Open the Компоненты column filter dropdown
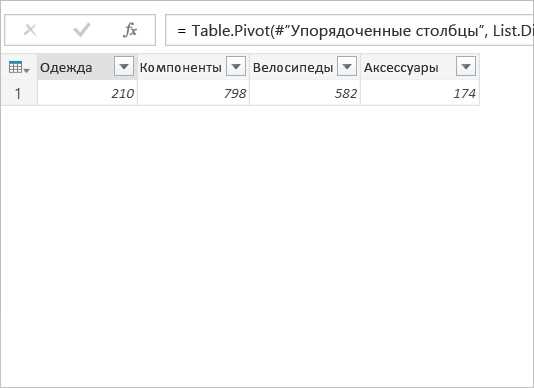 coord(236,66)
